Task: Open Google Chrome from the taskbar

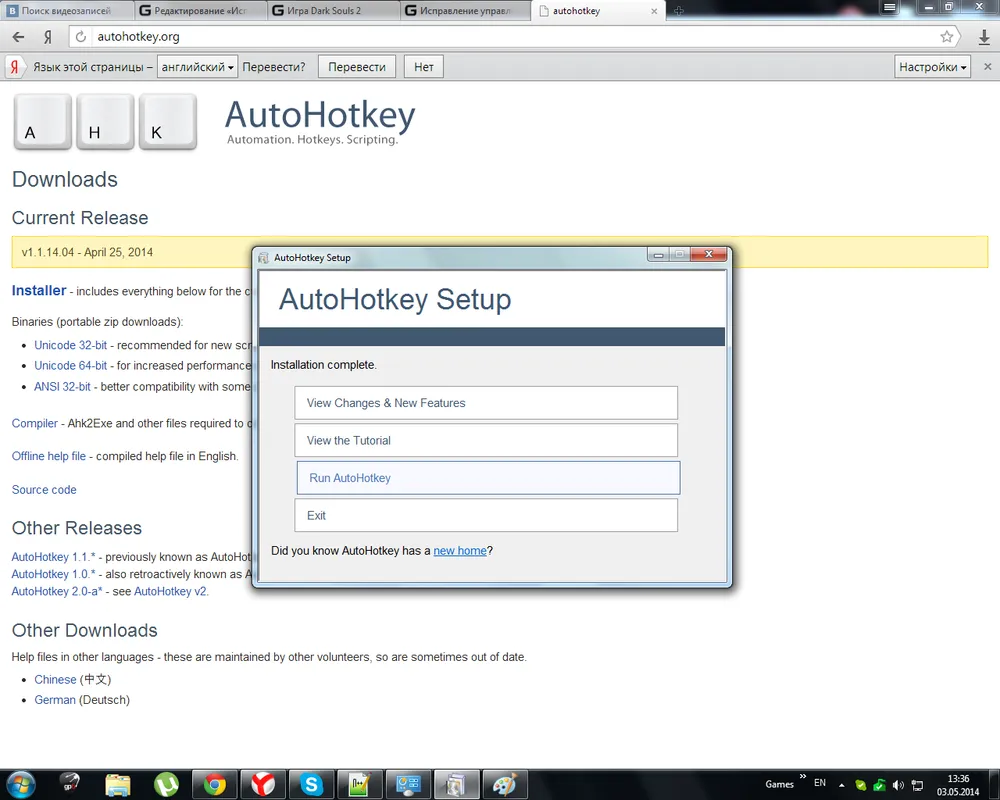Action: [x=215, y=783]
